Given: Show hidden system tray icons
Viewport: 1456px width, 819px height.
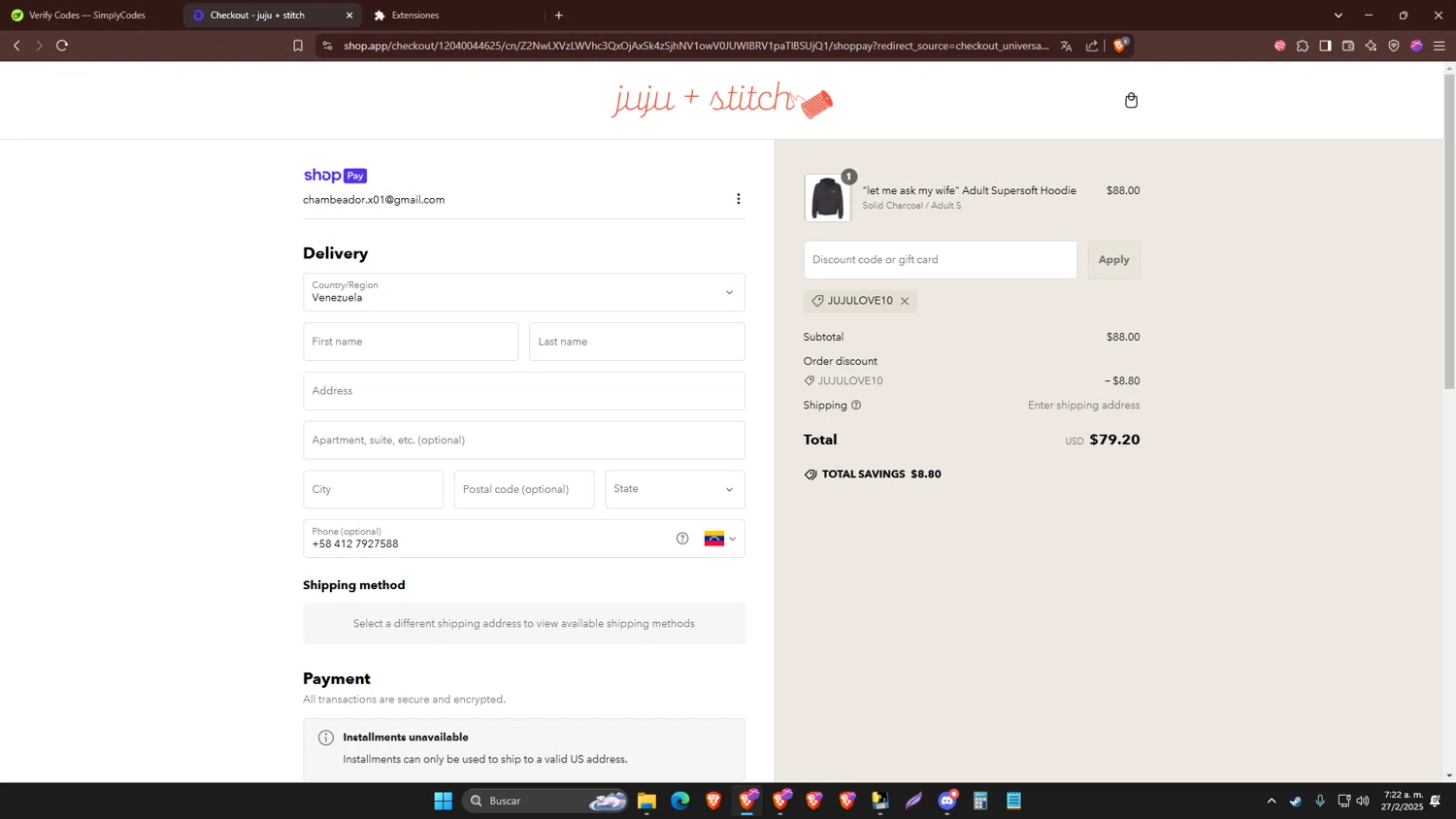Looking at the screenshot, I should tap(1272, 801).
